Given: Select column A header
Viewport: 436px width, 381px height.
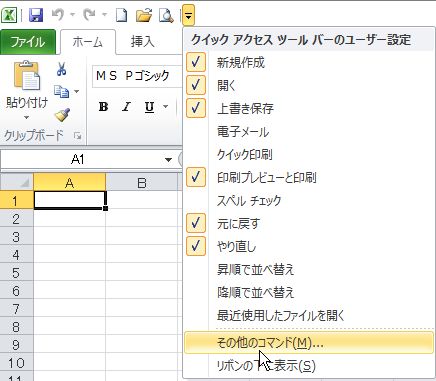Looking at the screenshot, I should click(x=70, y=183).
